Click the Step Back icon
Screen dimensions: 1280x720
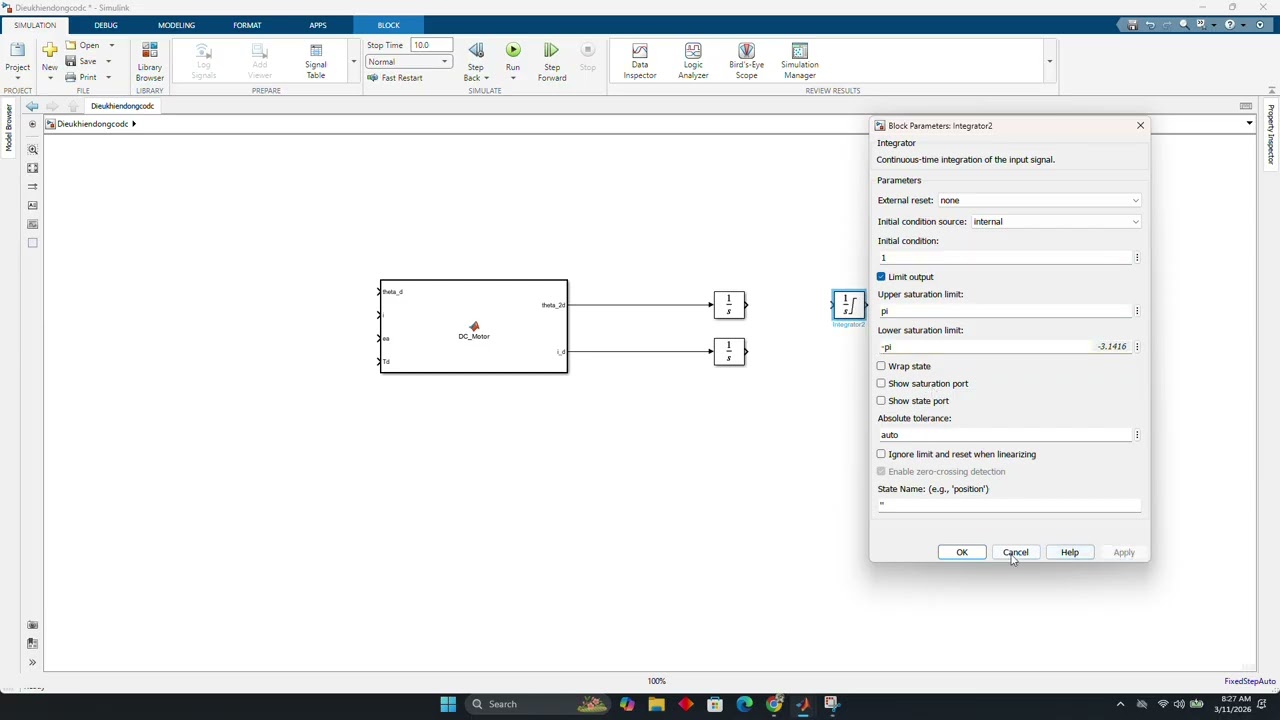pos(476,50)
